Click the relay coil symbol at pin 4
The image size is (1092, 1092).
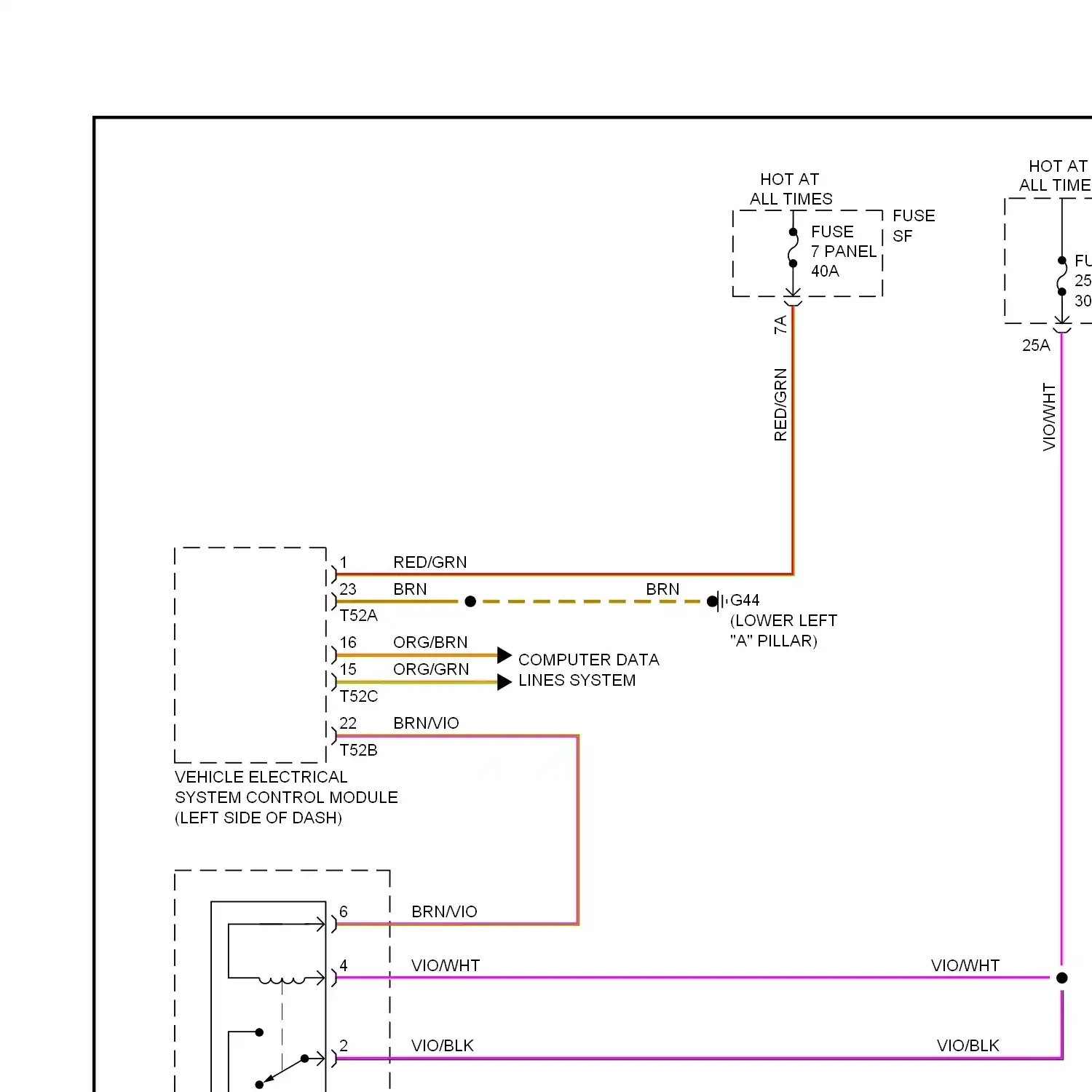pyautogui.click(x=282, y=981)
